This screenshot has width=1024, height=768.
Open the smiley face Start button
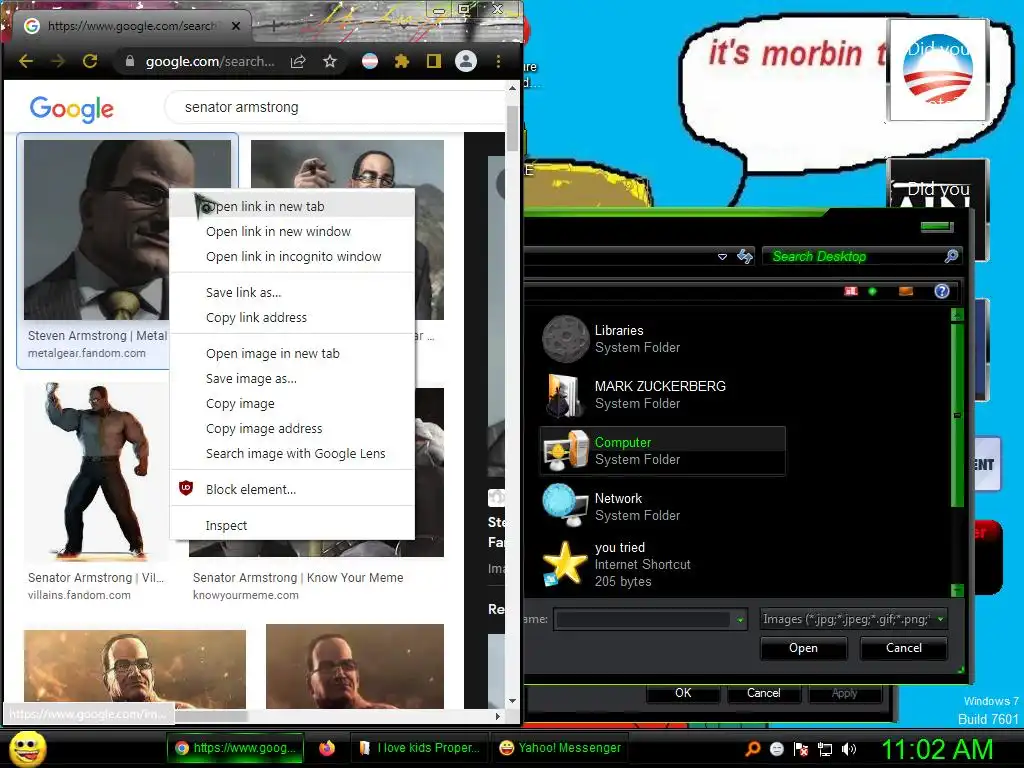tap(27, 749)
